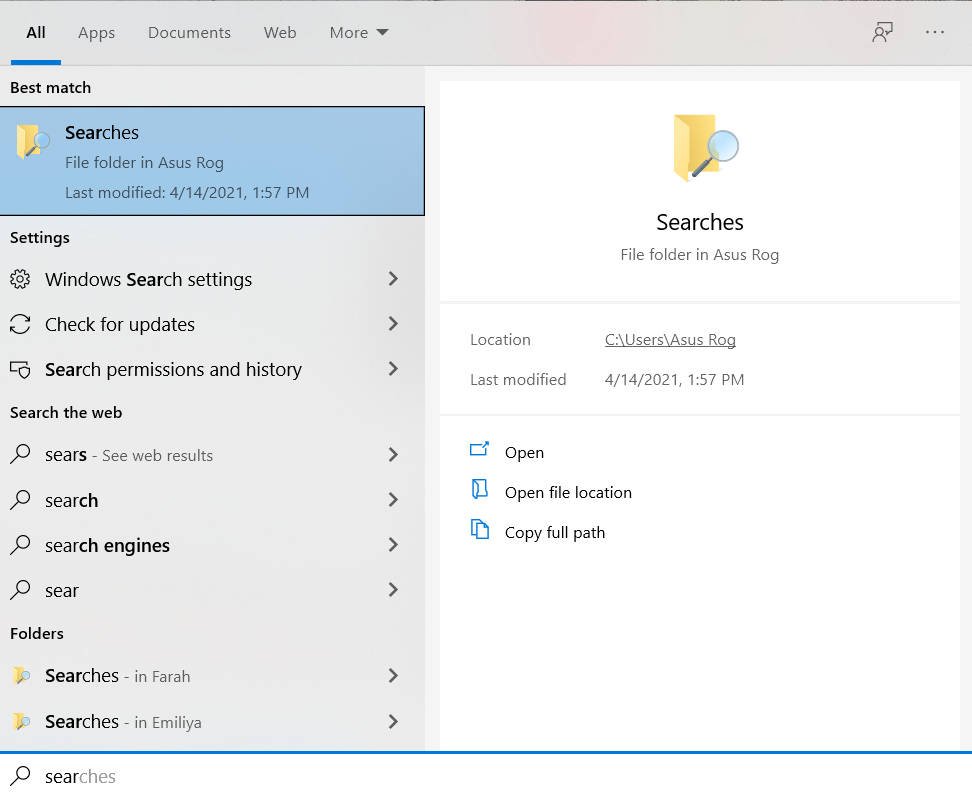This screenshot has height=796, width=972.
Task: Click the feedback person icon
Action: coord(882,32)
